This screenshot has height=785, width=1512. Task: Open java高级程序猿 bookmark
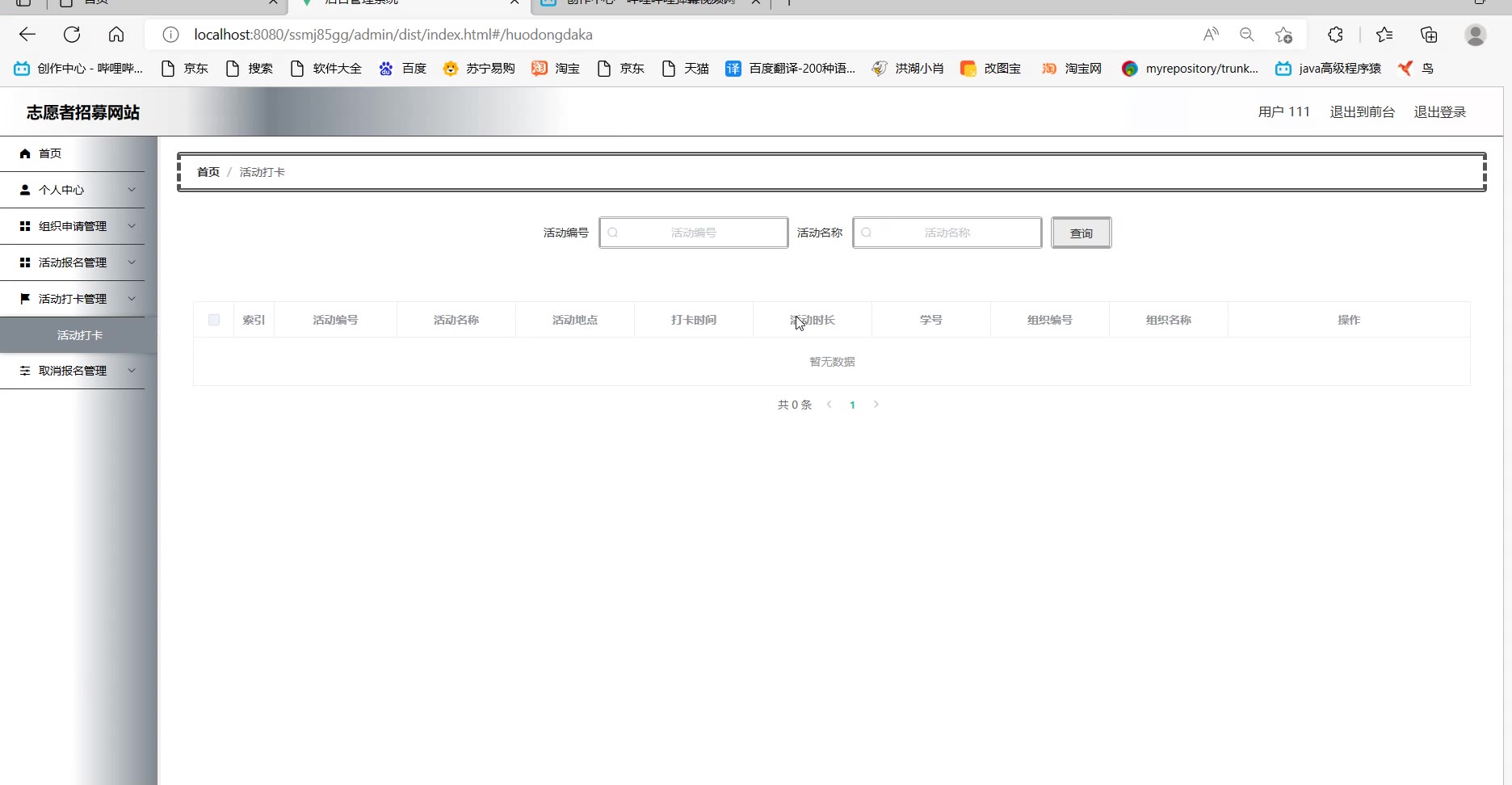pos(1328,69)
